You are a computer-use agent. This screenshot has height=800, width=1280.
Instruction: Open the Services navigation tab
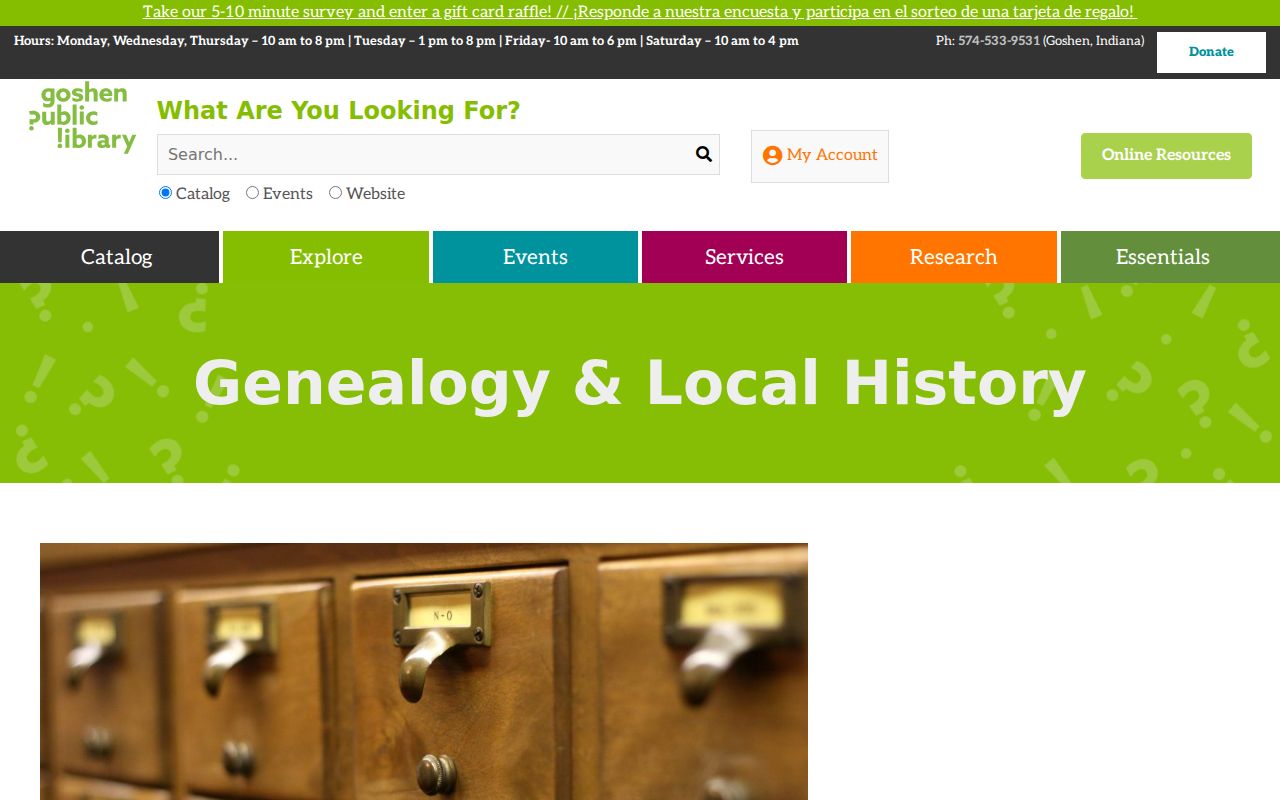coord(744,257)
